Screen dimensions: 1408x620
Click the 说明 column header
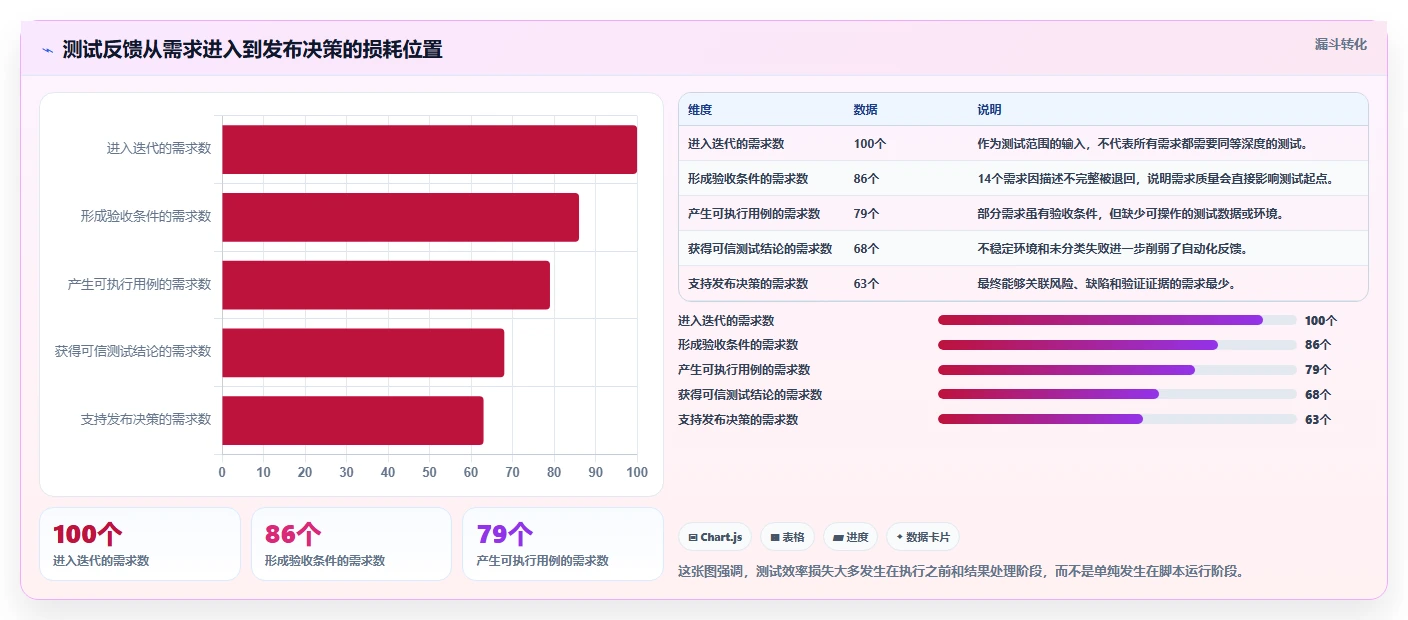989,110
